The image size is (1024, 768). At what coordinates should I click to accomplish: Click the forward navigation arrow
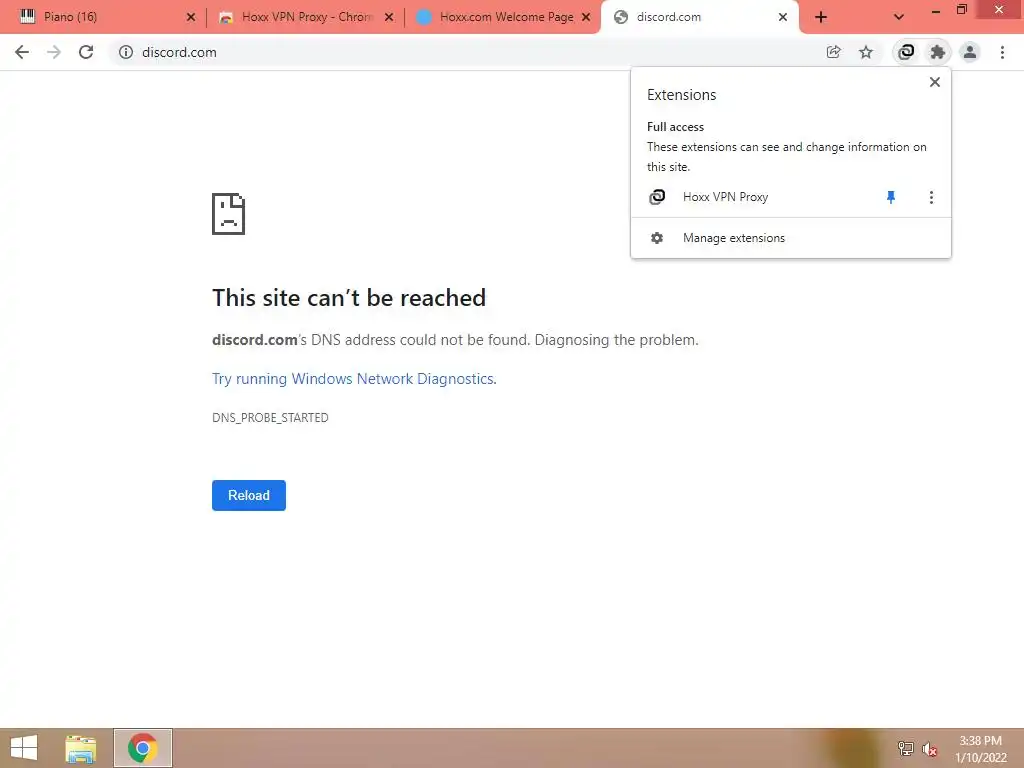54,52
